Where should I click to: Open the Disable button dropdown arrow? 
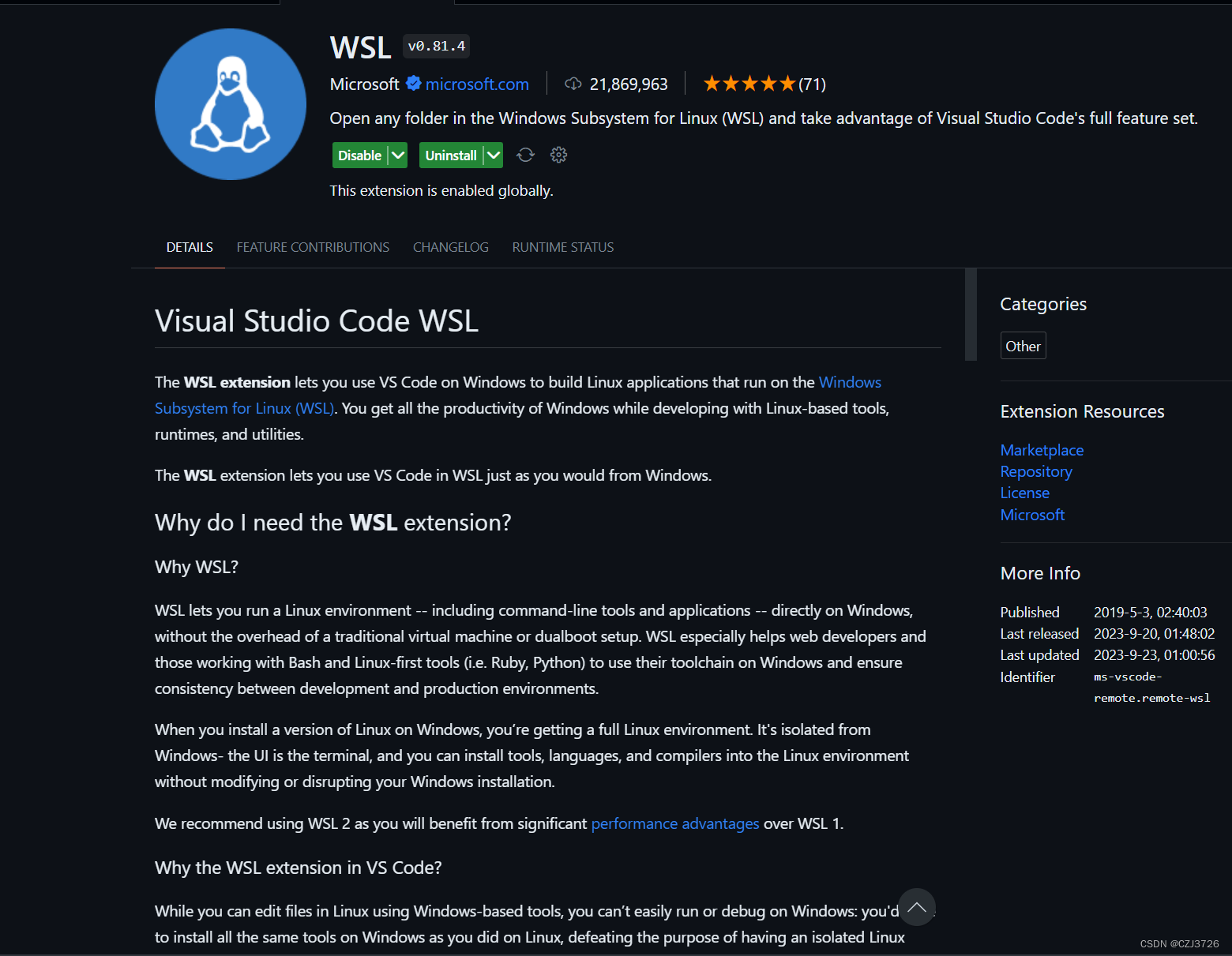pos(398,155)
